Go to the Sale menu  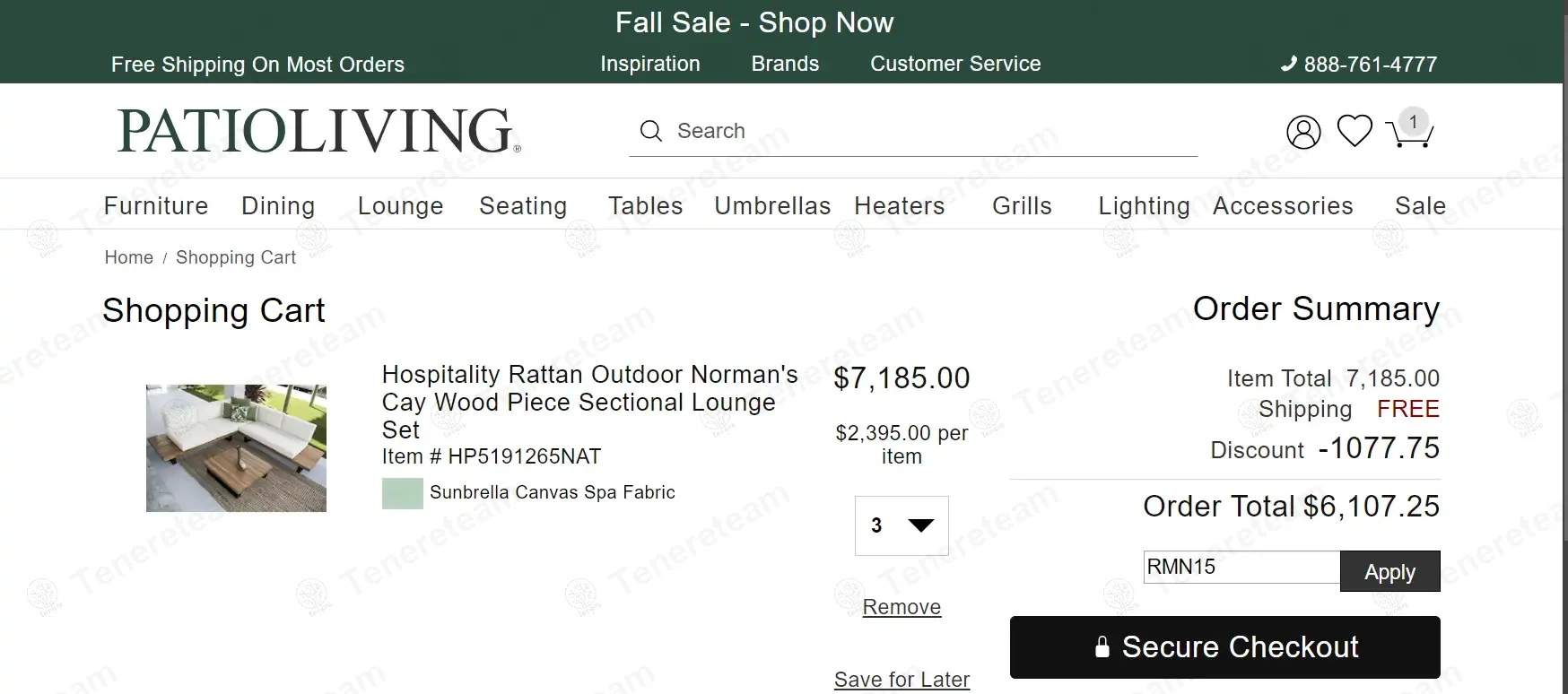[1420, 206]
